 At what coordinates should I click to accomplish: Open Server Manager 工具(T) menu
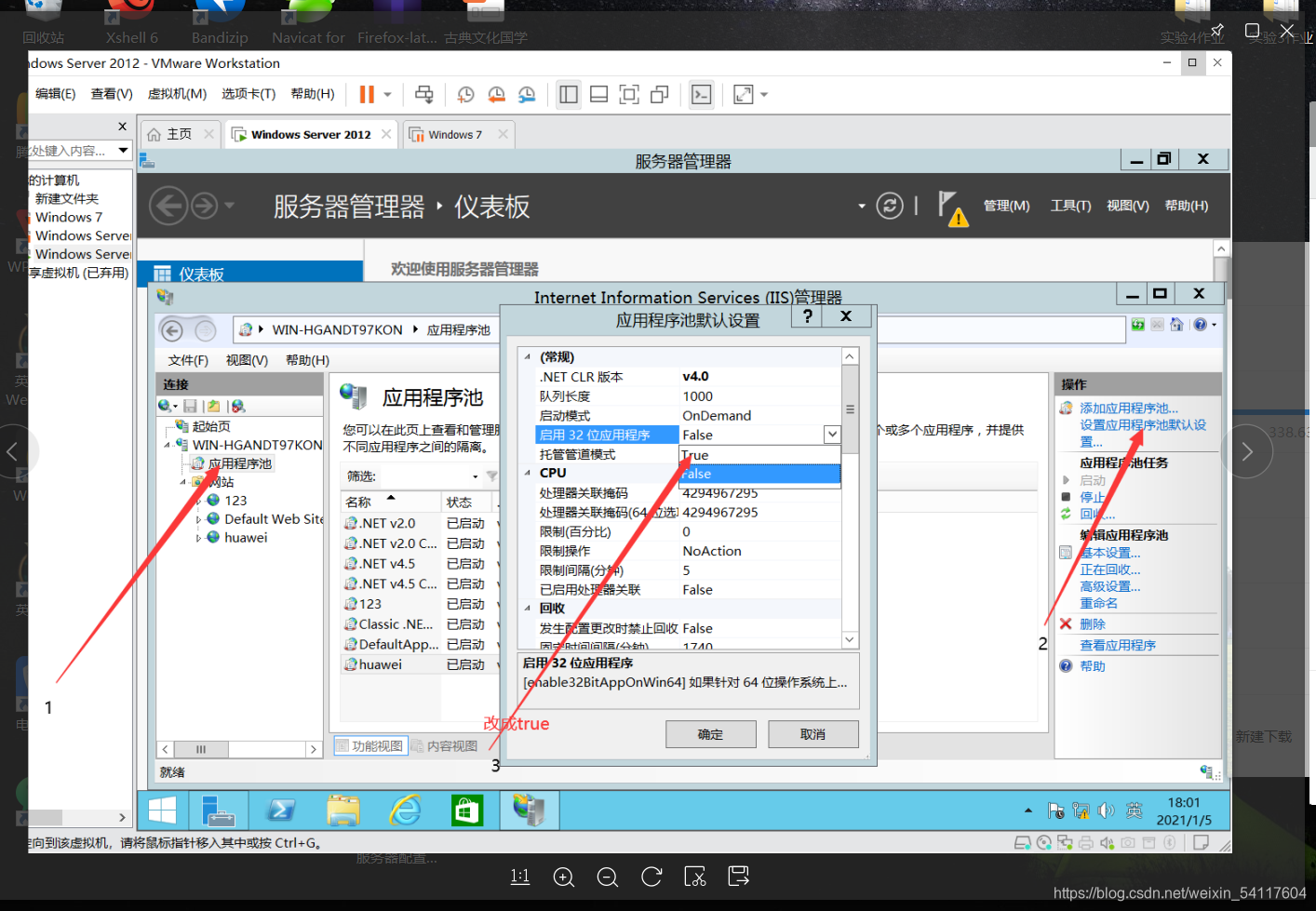point(1070,206)
